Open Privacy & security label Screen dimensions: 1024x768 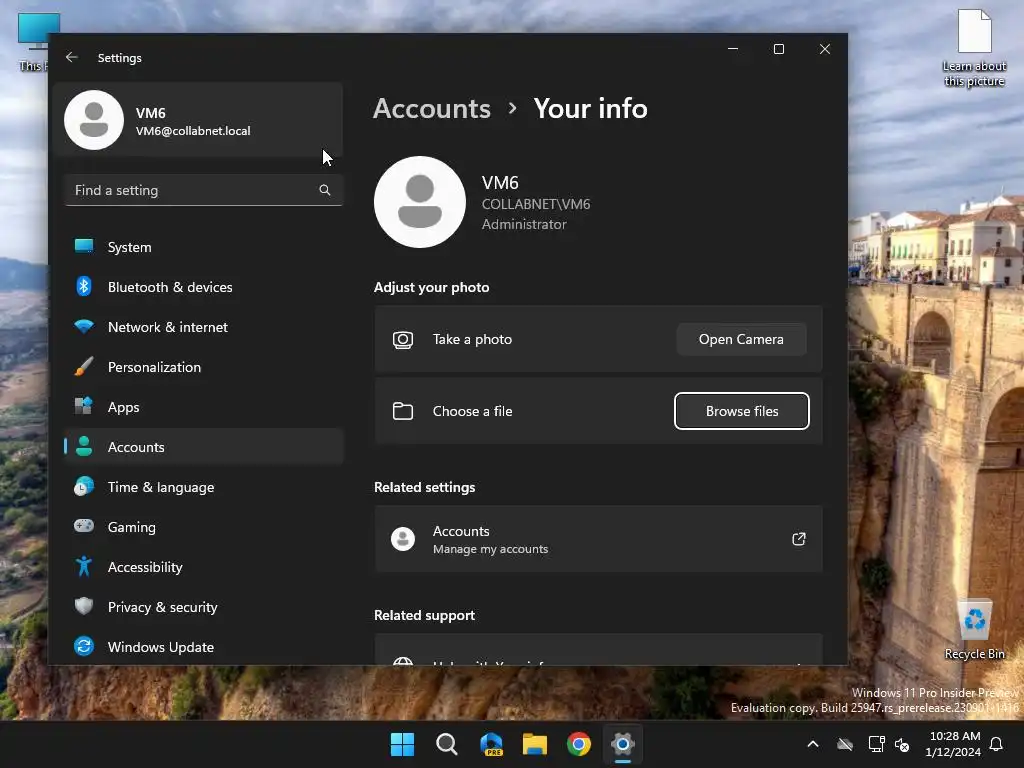pos(163,607)
